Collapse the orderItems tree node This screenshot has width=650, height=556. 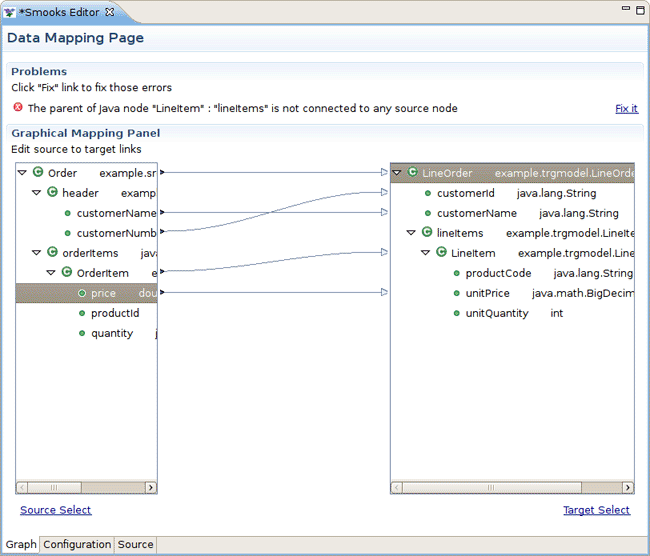(x=37, y=253)
